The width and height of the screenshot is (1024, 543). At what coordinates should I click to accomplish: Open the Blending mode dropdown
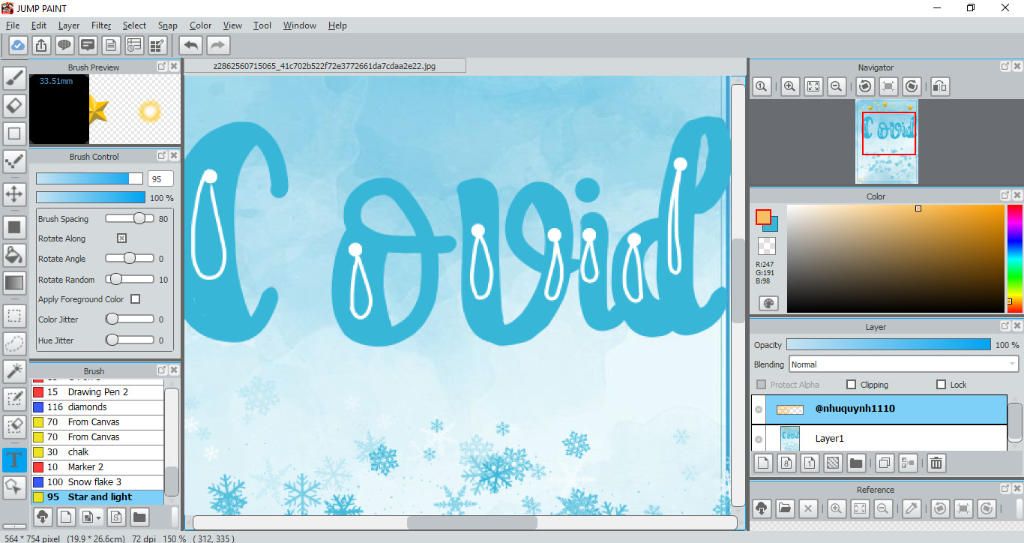(904, 365)
